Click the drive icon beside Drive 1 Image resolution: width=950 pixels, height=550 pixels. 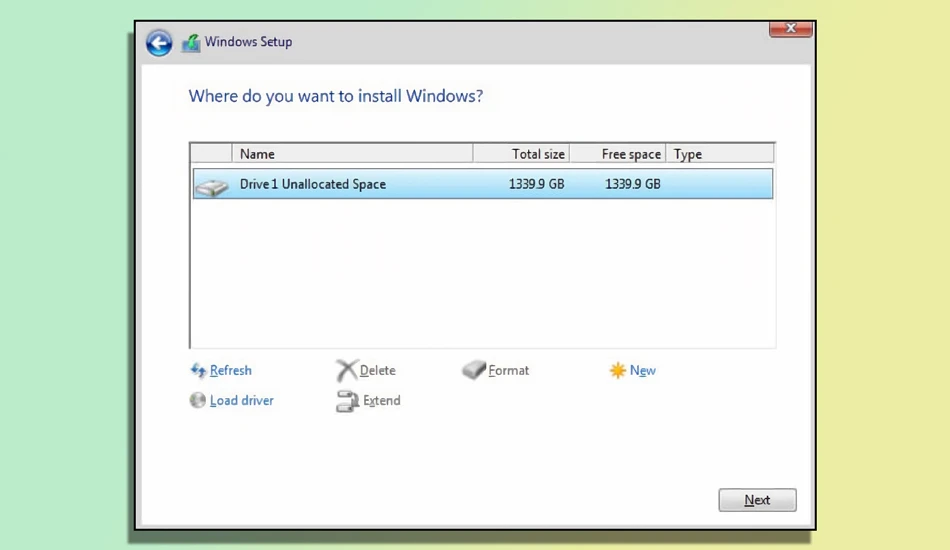tap(212, 187)
